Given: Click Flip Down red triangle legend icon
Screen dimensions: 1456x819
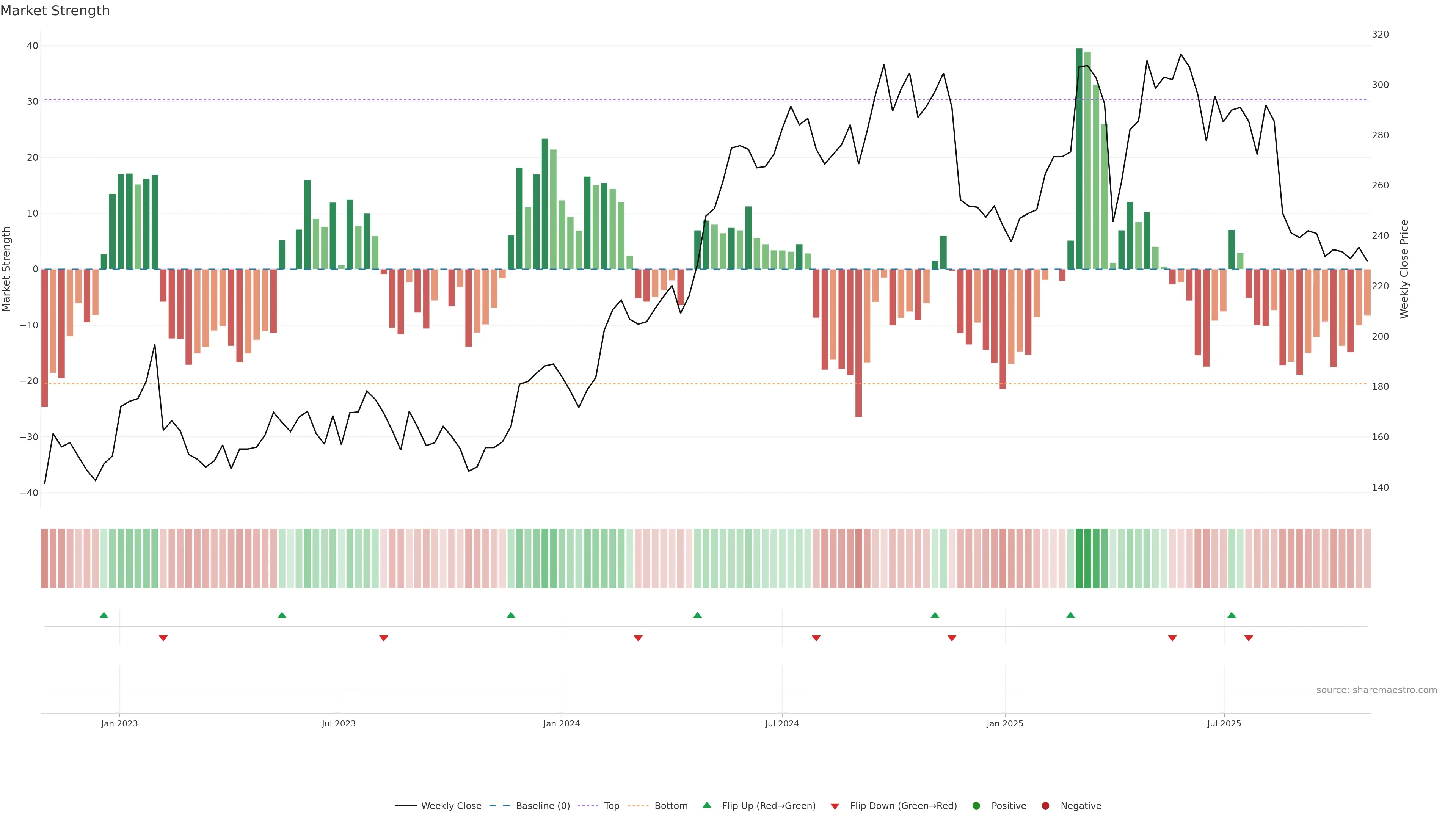Looking at the screenshot, I should coord(835,806).
